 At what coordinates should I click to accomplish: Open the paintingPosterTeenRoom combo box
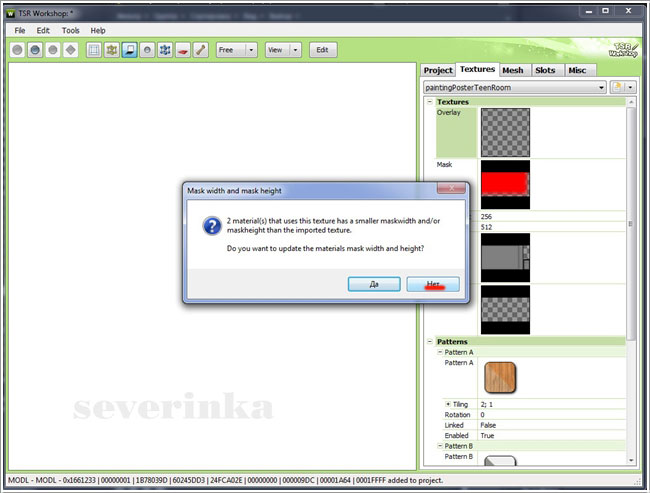pyautogui.click(x=515, y=87)
